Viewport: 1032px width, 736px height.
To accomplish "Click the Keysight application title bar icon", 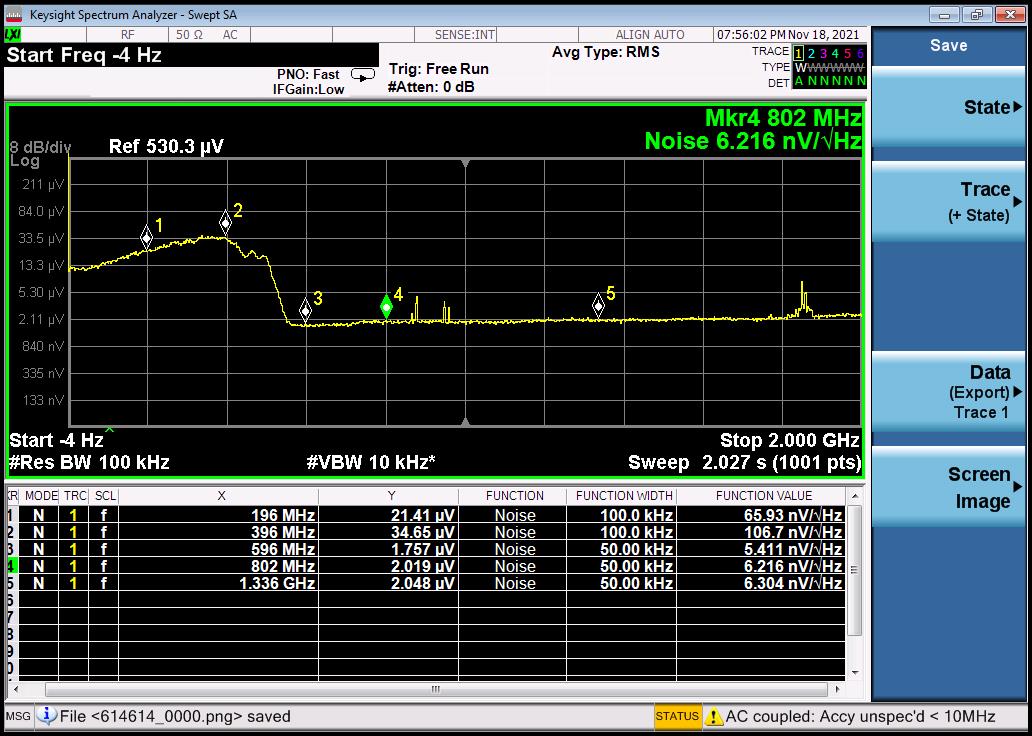I will (x=12, y=14).
